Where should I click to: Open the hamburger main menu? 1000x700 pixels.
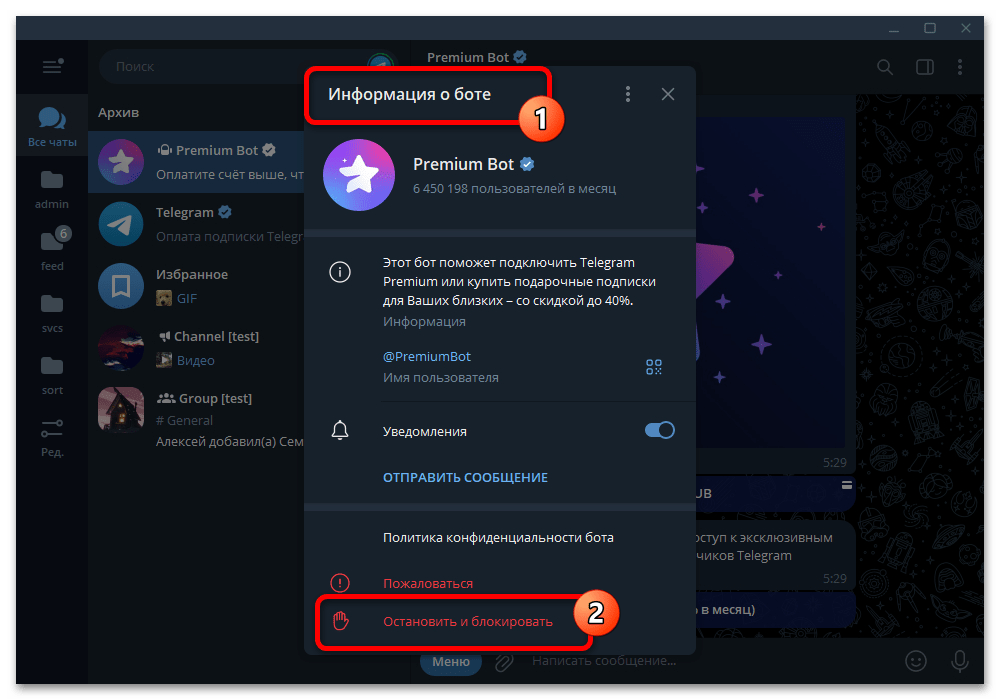pos(52,66)
